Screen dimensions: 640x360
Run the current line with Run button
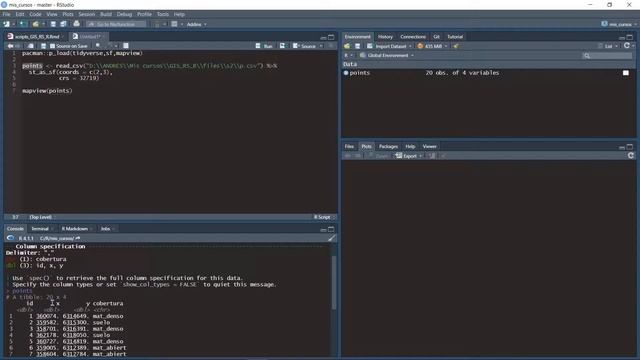click(264, 46)
